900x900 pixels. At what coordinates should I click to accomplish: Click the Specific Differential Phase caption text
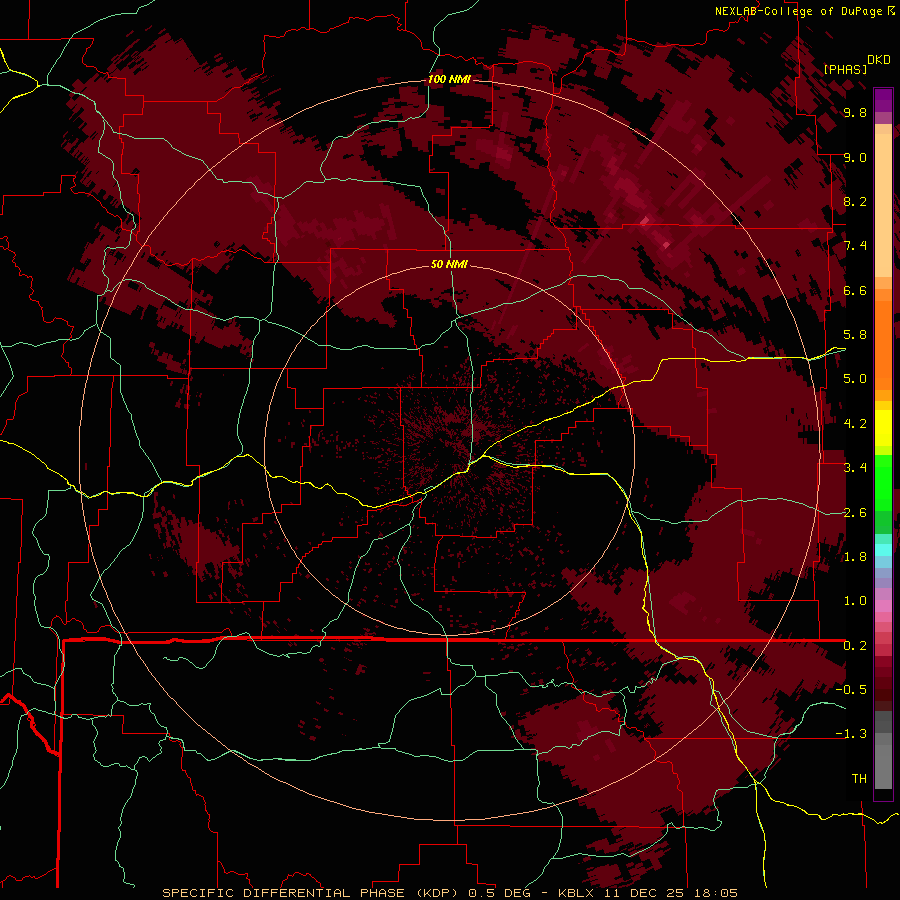[x=449, y=893]
